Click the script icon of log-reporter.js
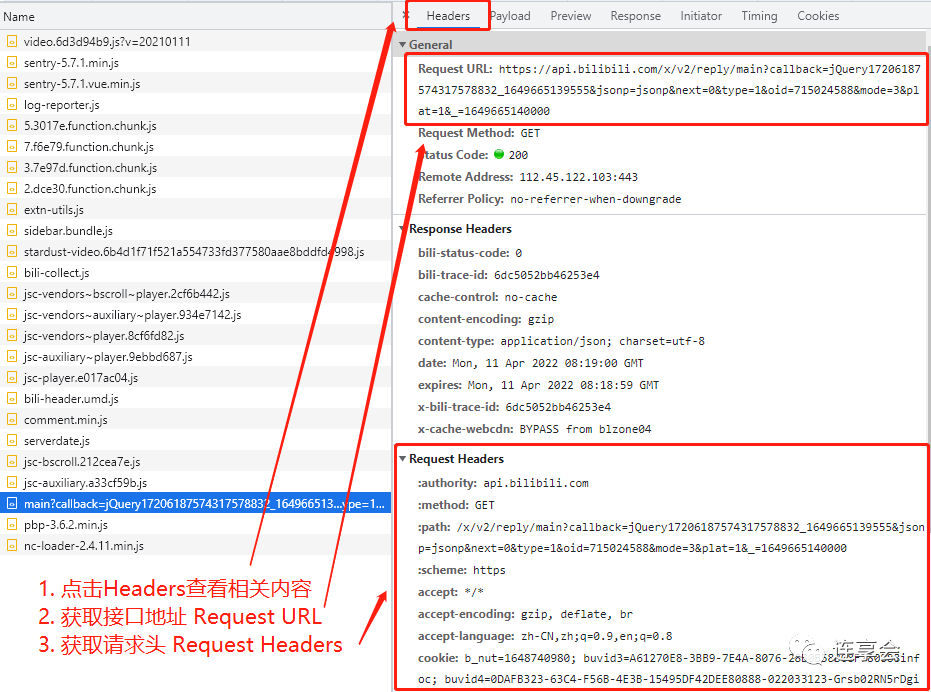This screenshot has width=931, height=692. pyautogui.click(x=11, y=105)
